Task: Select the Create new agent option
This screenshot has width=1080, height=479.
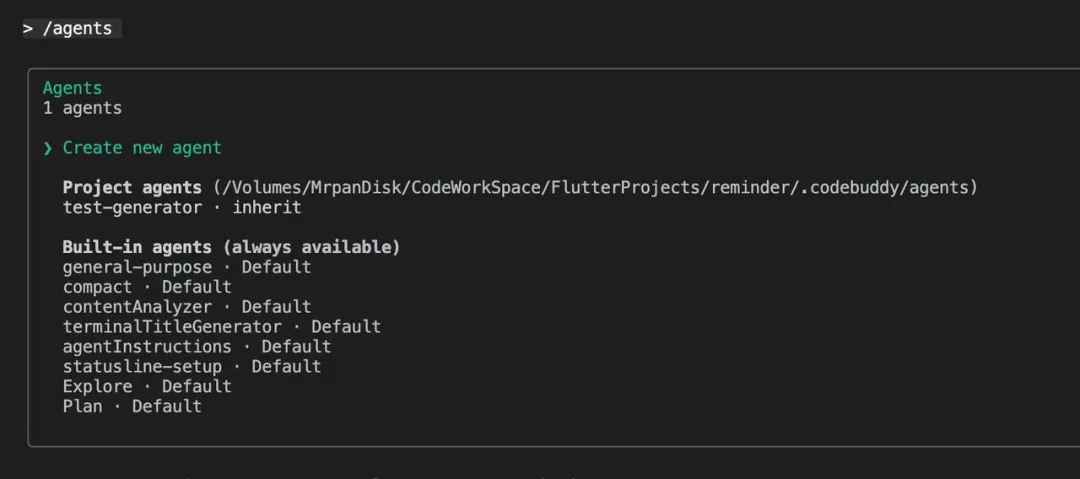Action: coord(142,148)
